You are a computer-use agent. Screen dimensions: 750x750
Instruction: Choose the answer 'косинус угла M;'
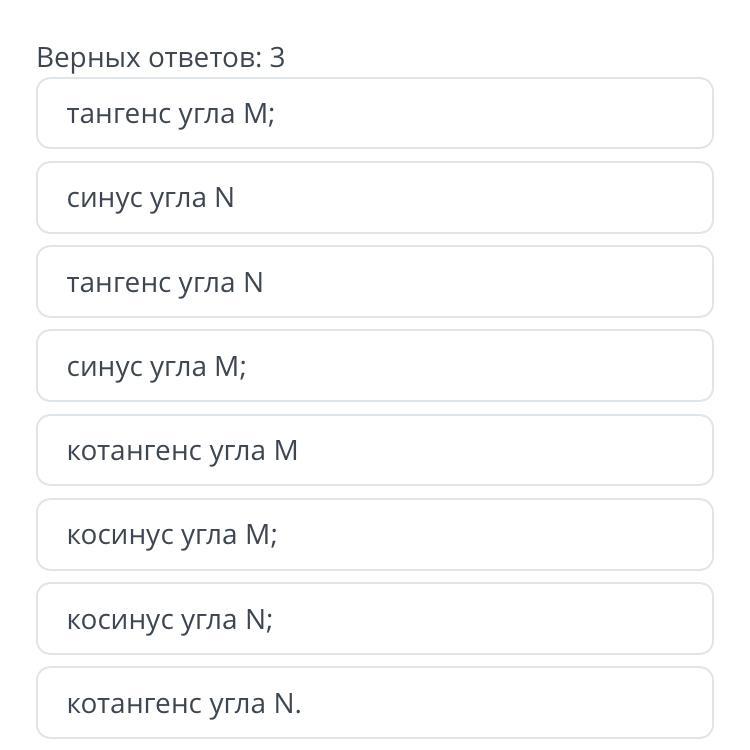point(374,535)
